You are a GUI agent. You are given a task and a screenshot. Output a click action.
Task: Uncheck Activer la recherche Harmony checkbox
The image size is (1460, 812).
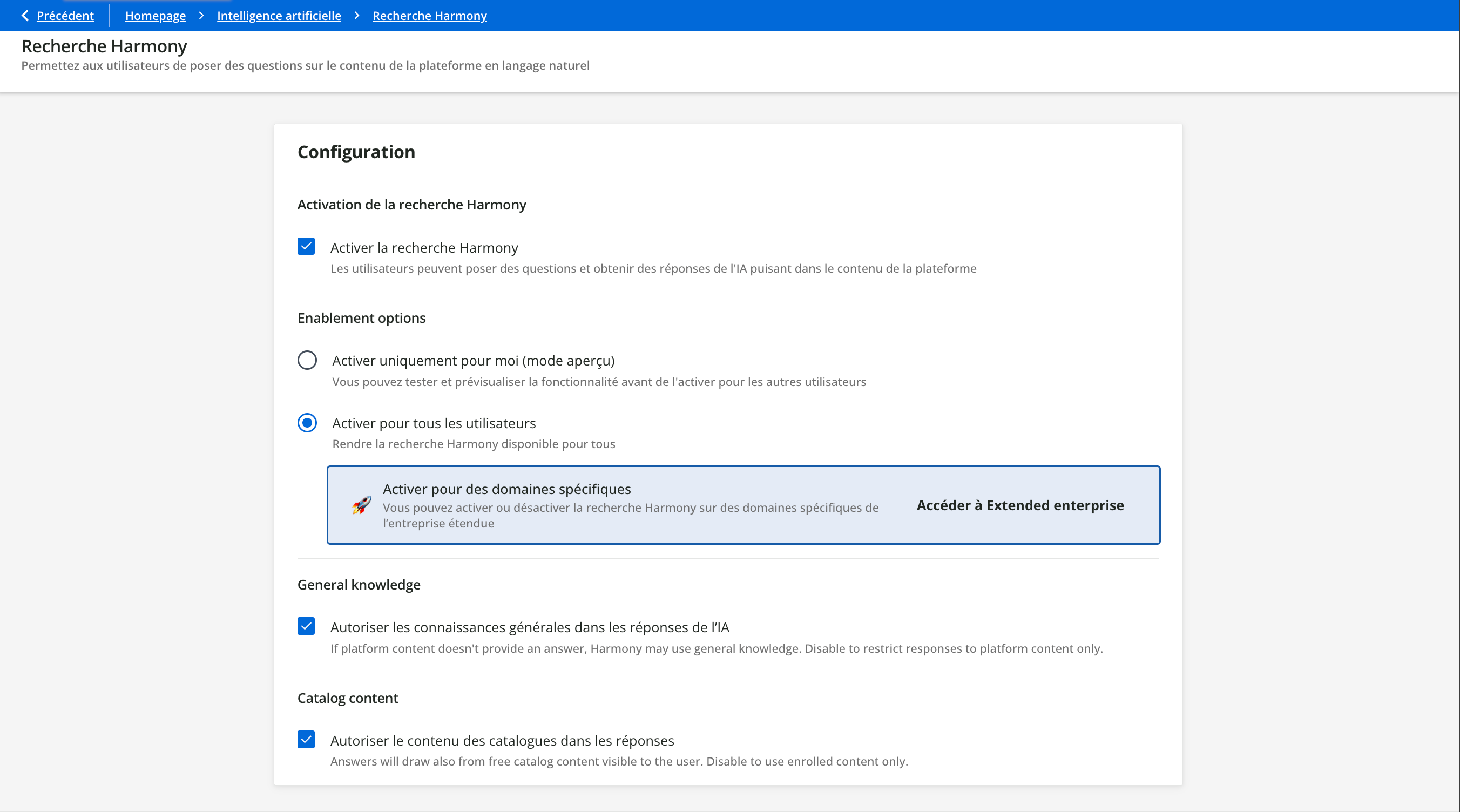306,247
